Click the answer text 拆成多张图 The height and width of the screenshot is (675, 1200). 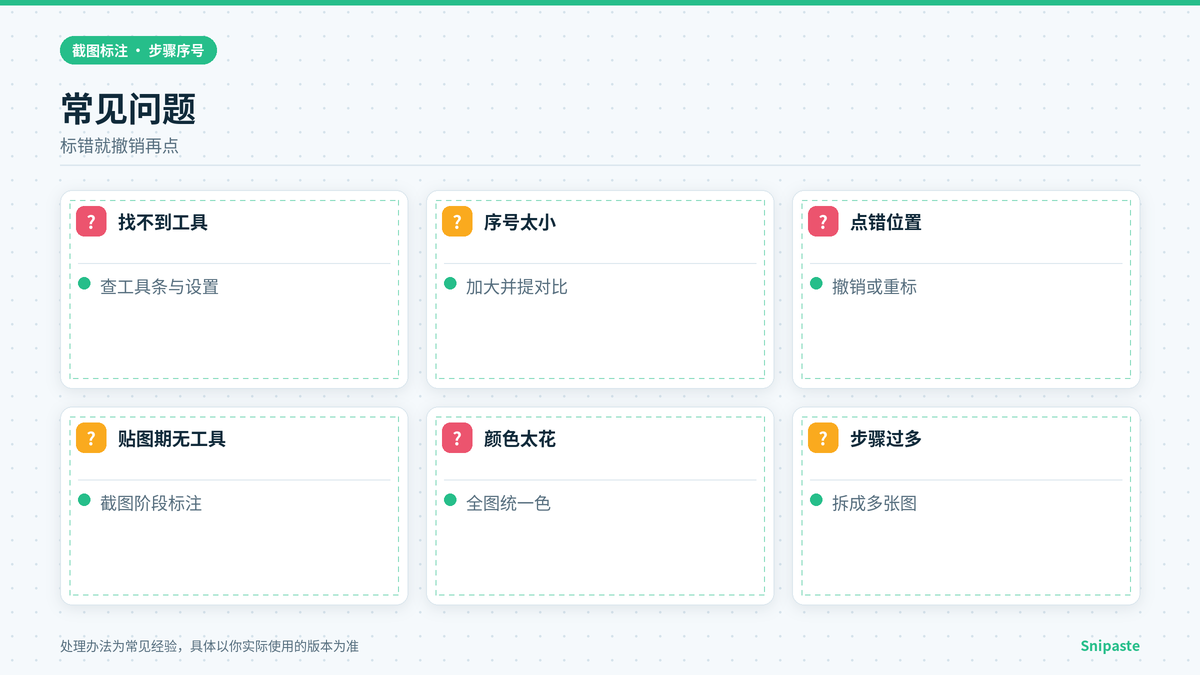(x=874, y=503)
